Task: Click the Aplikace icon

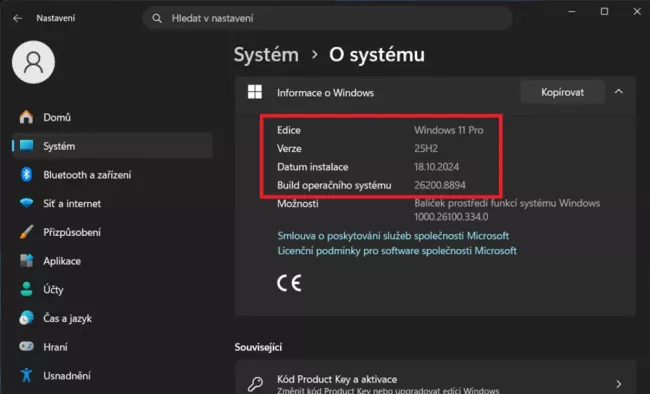Action: click(27, 260)
